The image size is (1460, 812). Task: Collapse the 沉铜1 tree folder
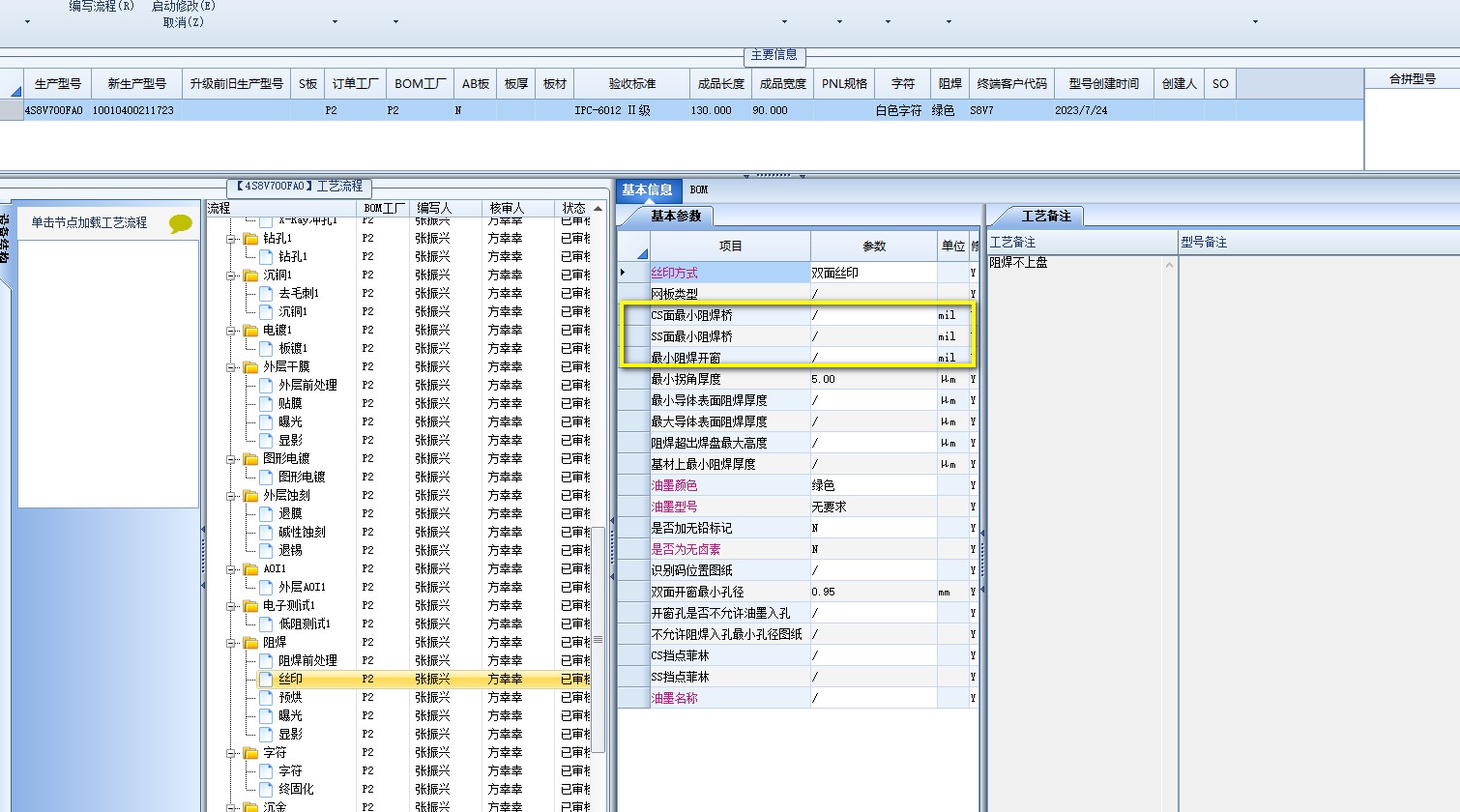232,275
